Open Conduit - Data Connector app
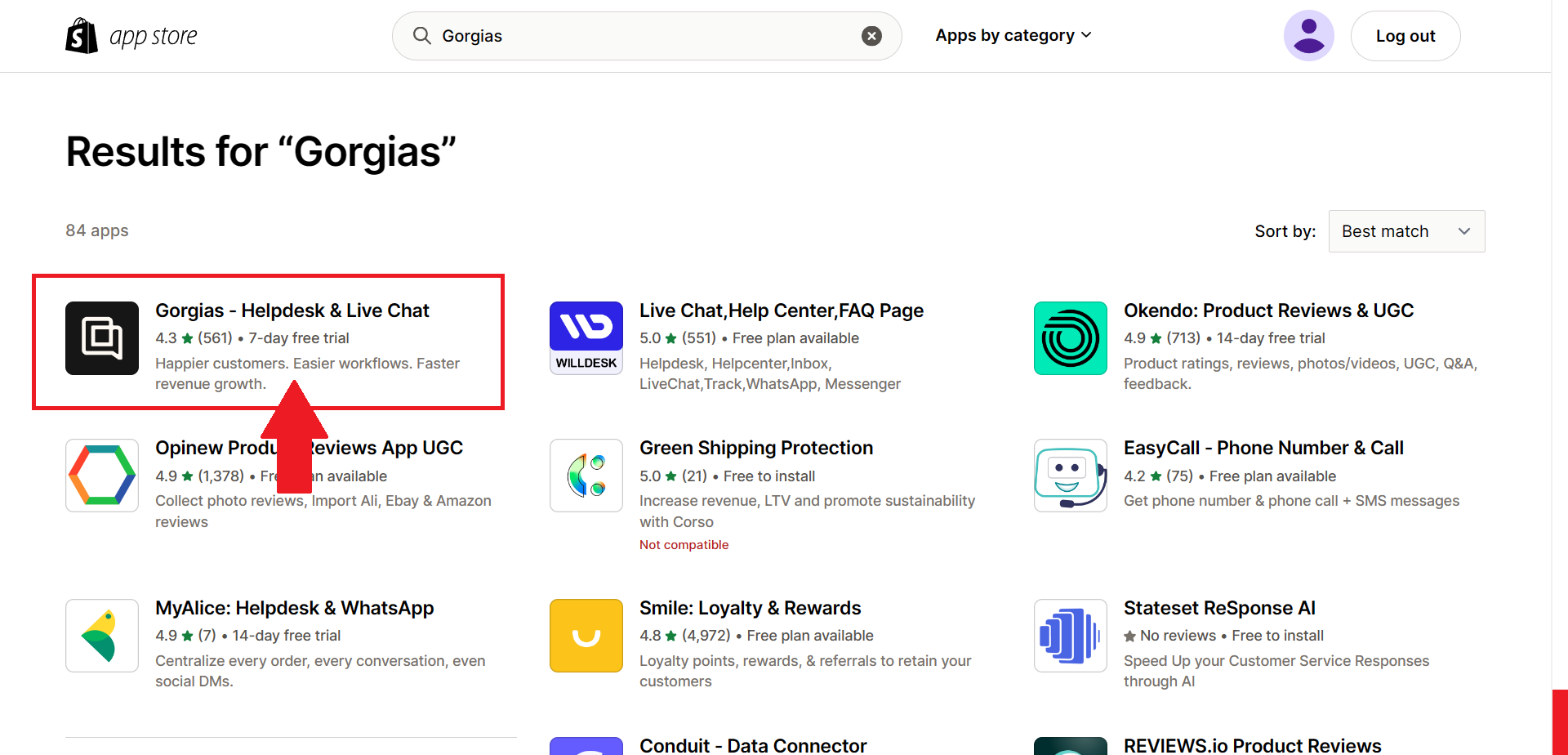Screen dimensions: 1568x755 pyautogui.click(x=753, y=745)
